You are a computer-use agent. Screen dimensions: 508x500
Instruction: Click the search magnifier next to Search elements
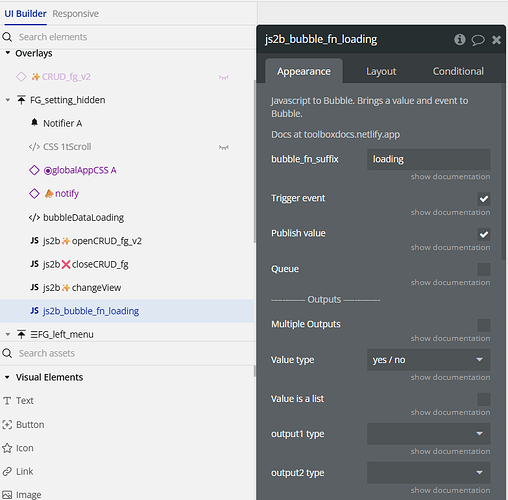click(7, 37)
